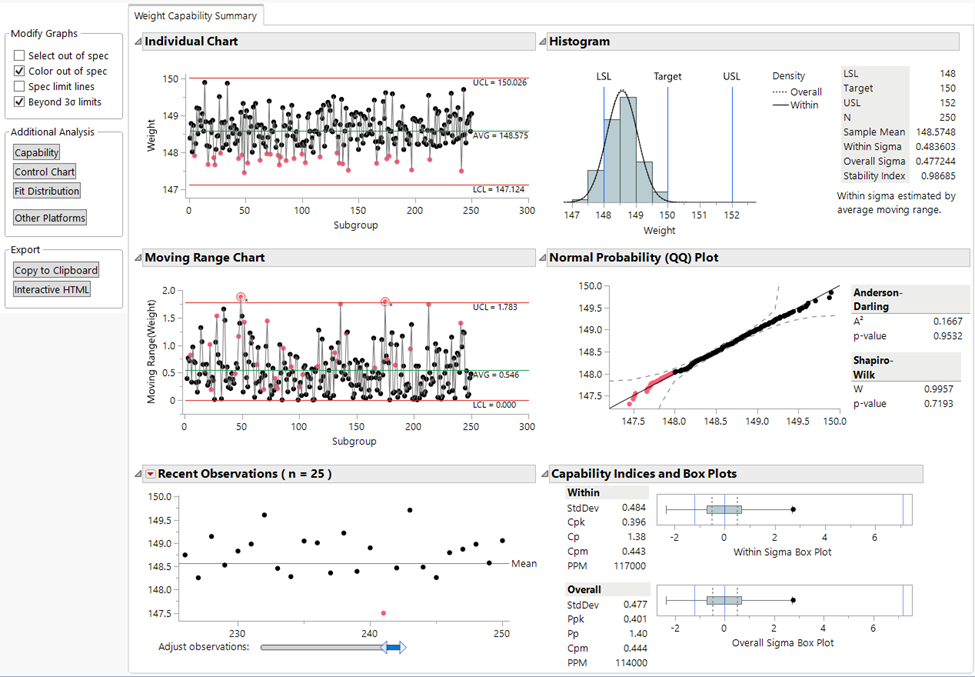Copy the report to clipboard
Viewport: 975px width, 677px height.
pyautogui.click(x=56, y=269)
